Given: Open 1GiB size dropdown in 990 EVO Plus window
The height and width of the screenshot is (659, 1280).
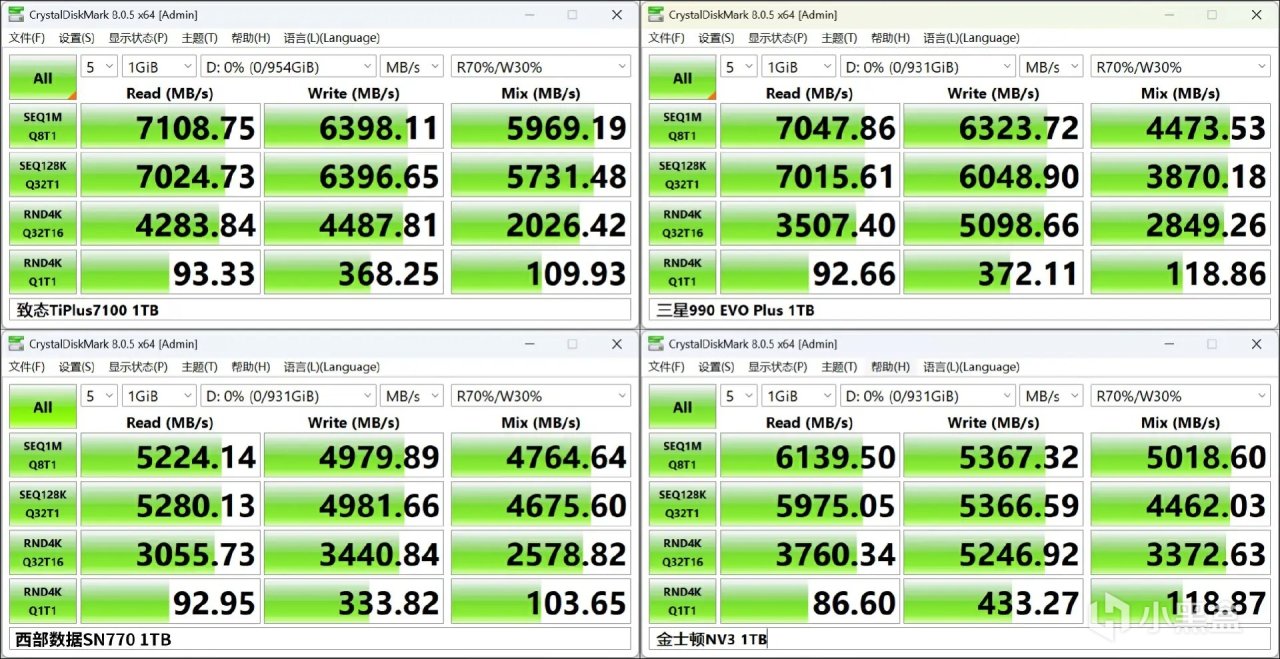Looking at the screenshot, I should coord(799,67).
